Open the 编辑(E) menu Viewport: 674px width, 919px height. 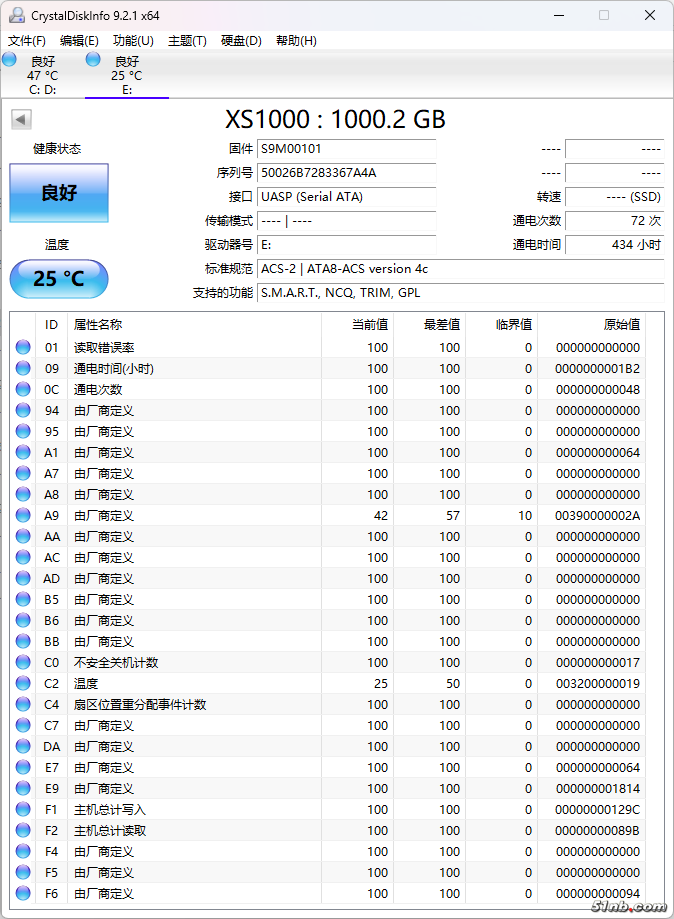tap(79, 41)
